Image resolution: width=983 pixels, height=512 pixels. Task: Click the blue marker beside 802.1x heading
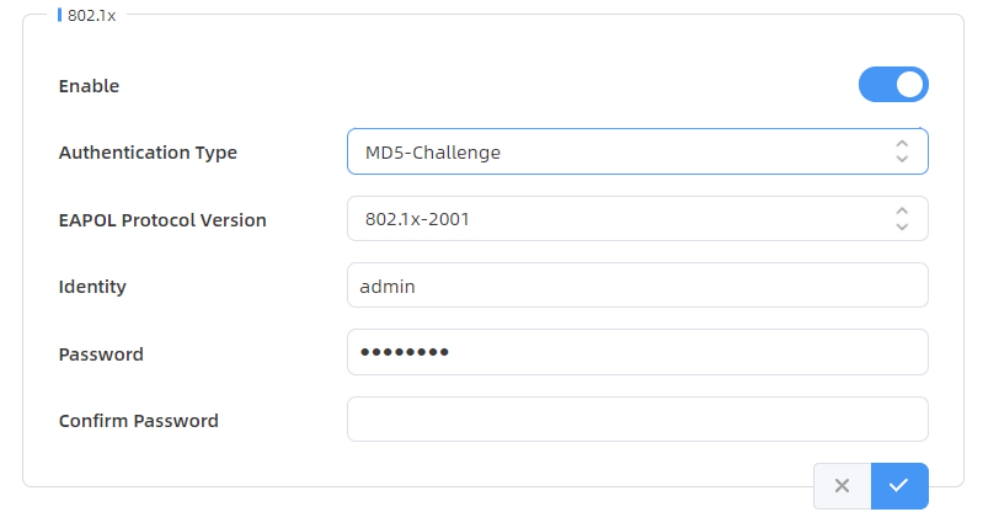(x=60, y=16)
